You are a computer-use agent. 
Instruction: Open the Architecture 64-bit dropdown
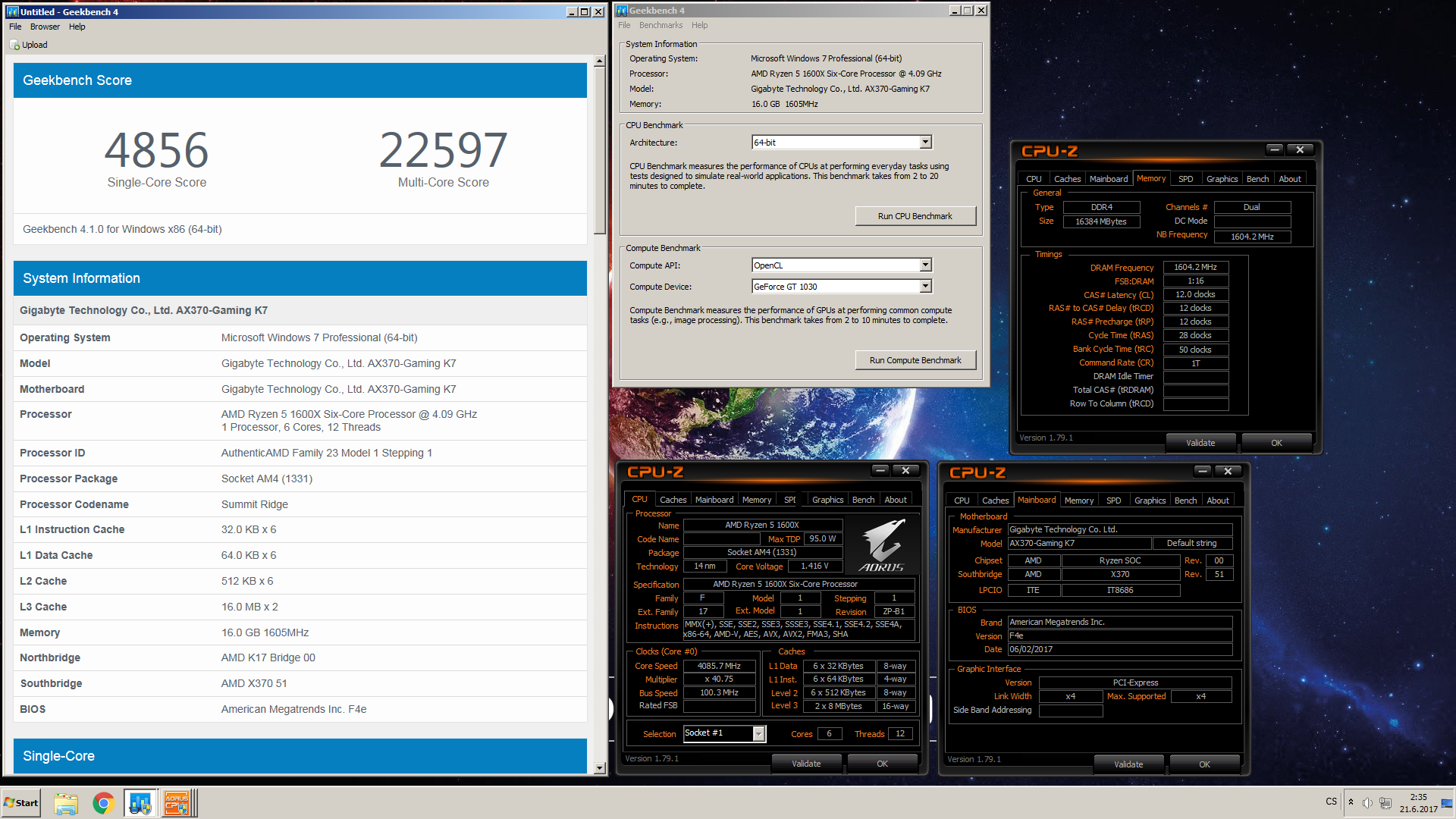tap(925, 142)
